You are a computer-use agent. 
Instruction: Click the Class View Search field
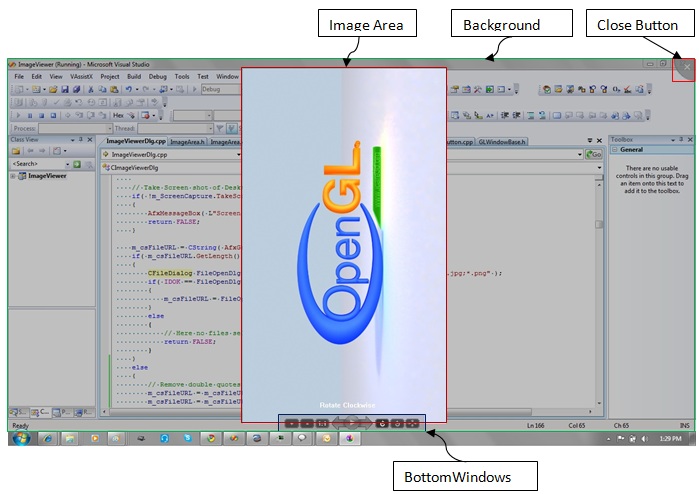(x=37, y=165)
